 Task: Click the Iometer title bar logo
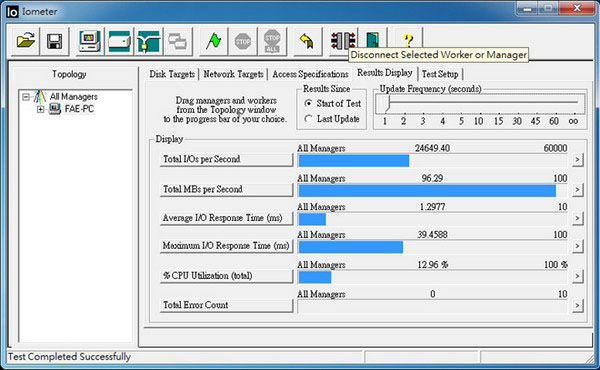point(12,12)
